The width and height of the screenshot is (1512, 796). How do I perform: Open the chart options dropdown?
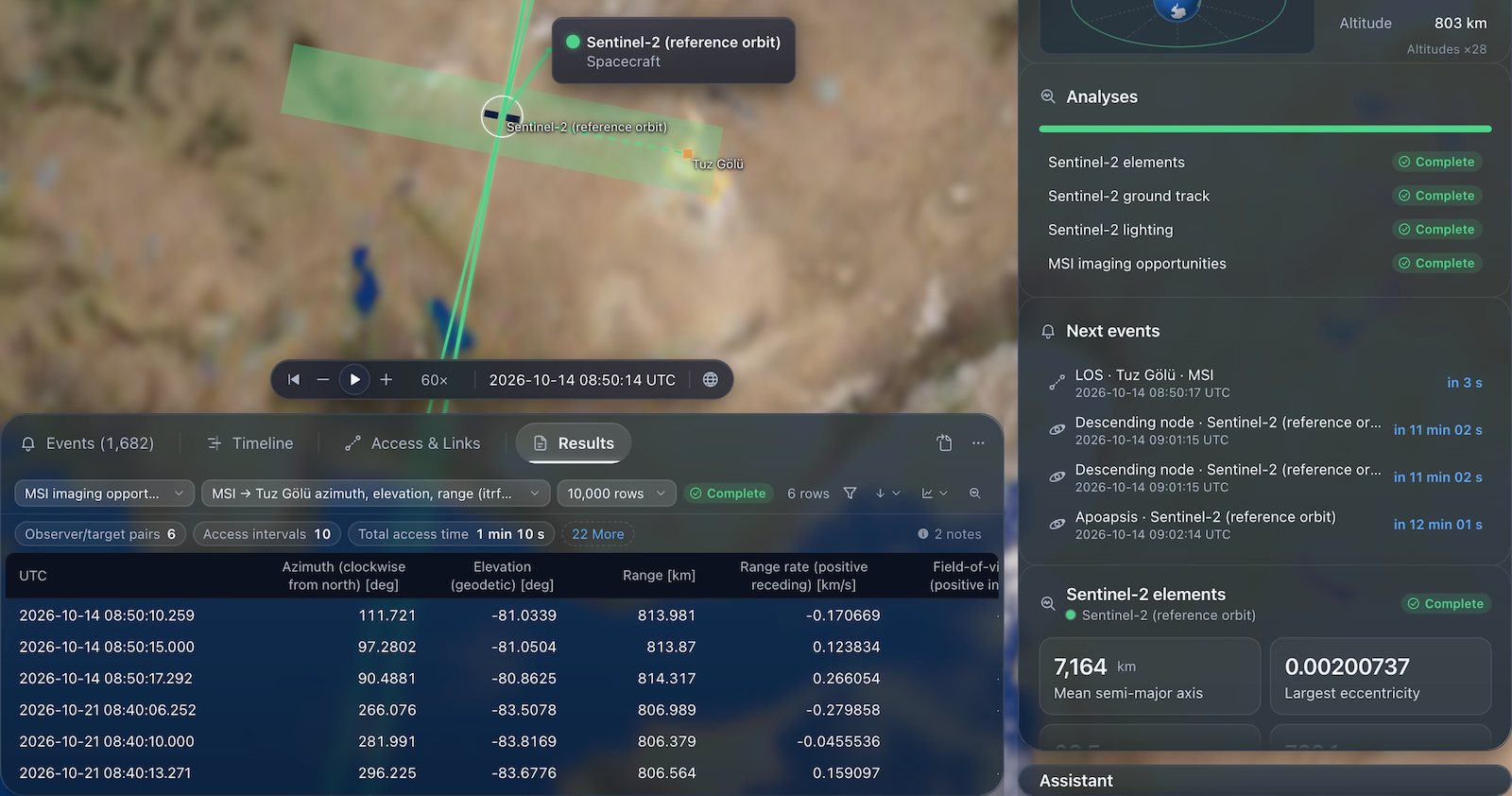point(934,493)
